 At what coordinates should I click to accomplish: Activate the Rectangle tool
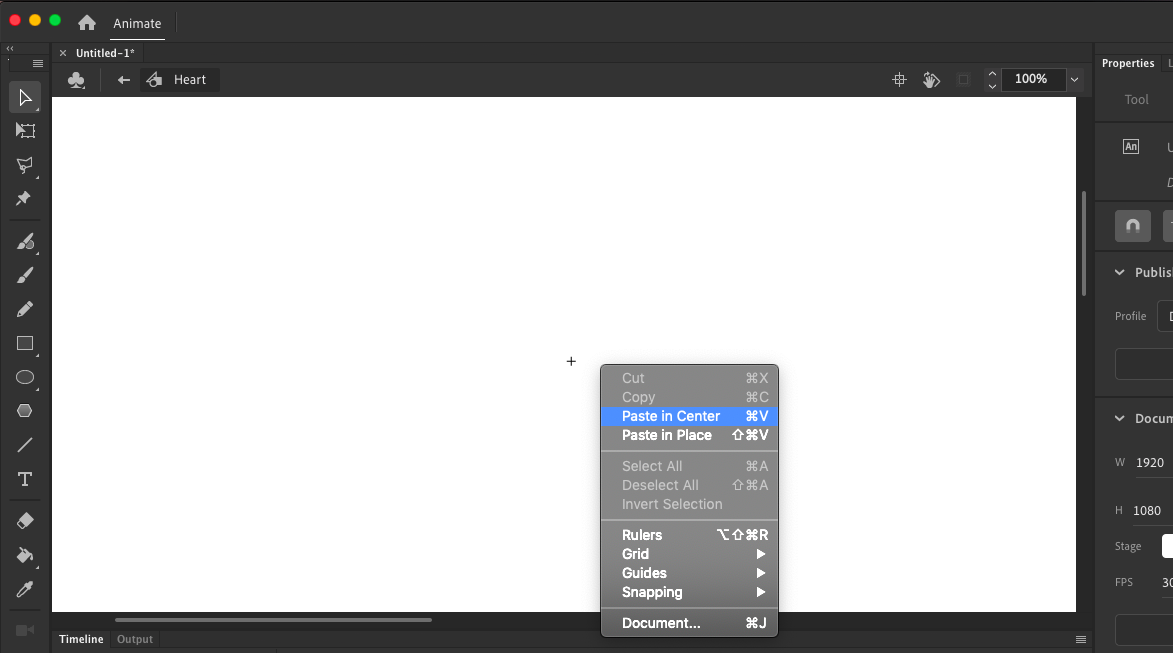coord(25,343)
